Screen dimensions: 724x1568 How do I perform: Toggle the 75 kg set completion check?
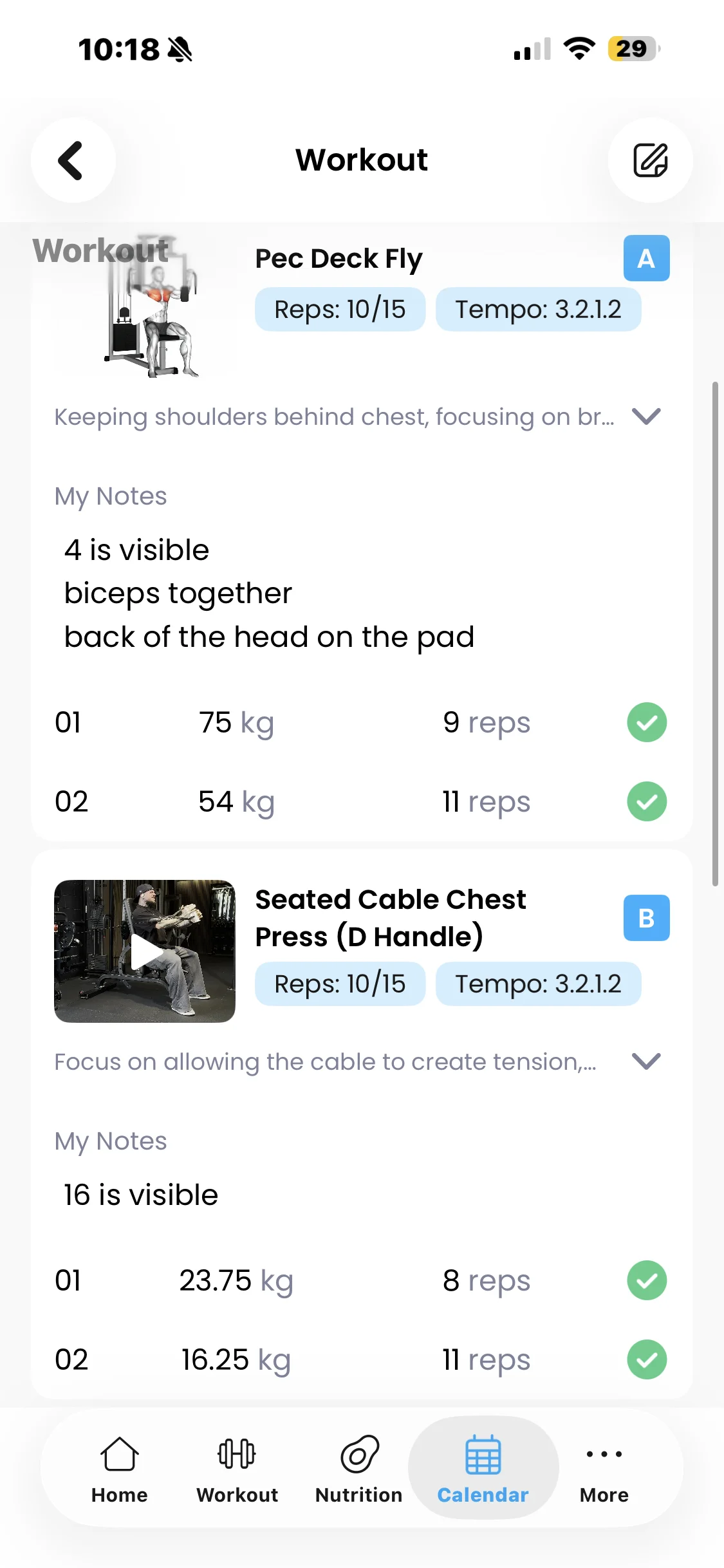point(647,722)
